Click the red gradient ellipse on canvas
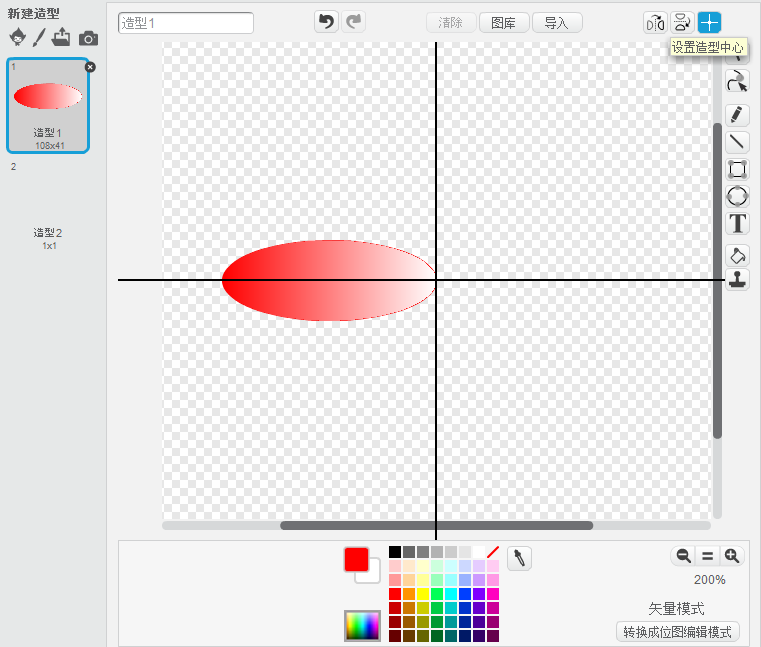 pyautogui.click(x=329, y=281)
